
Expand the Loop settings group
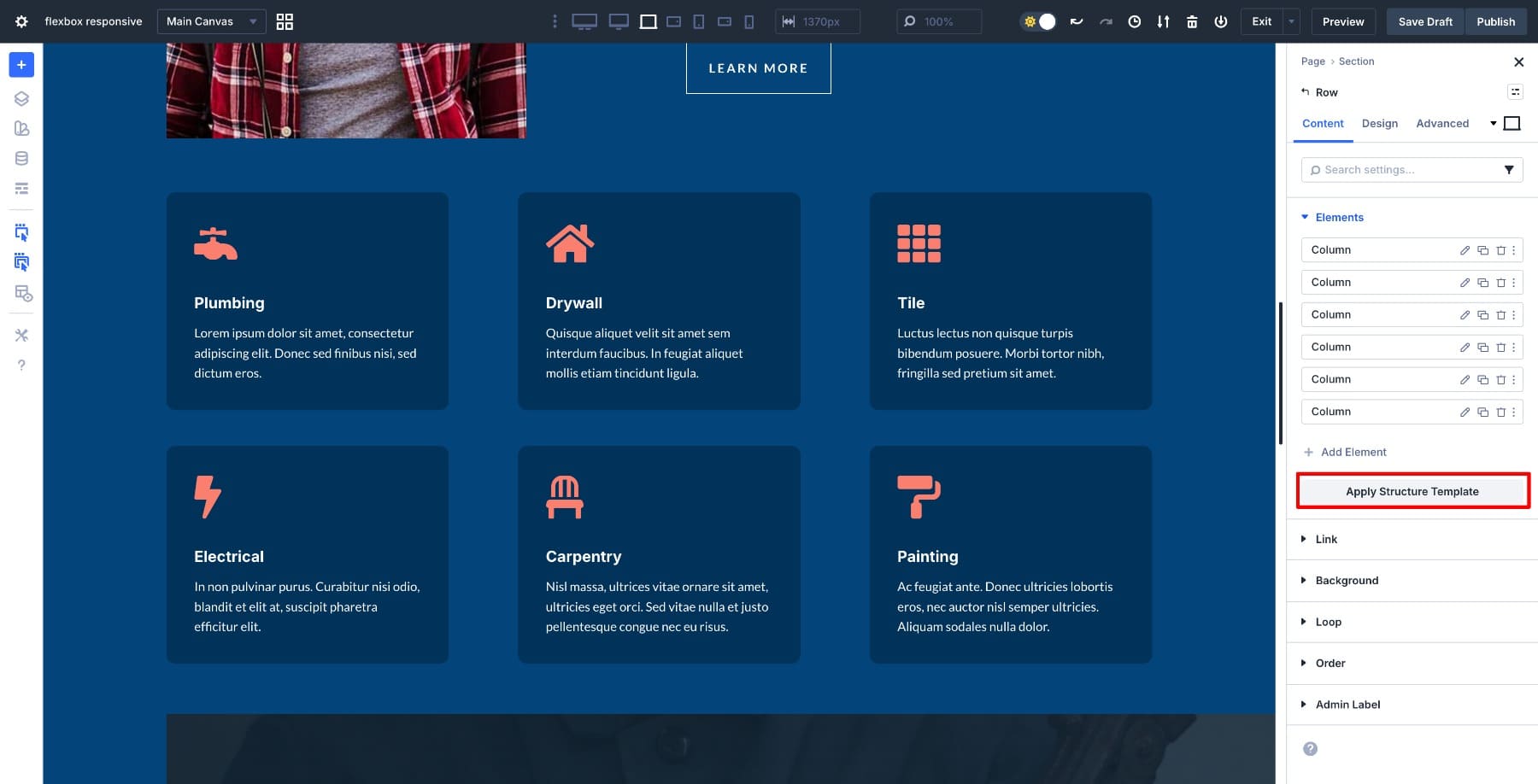tap(1328, 622)
